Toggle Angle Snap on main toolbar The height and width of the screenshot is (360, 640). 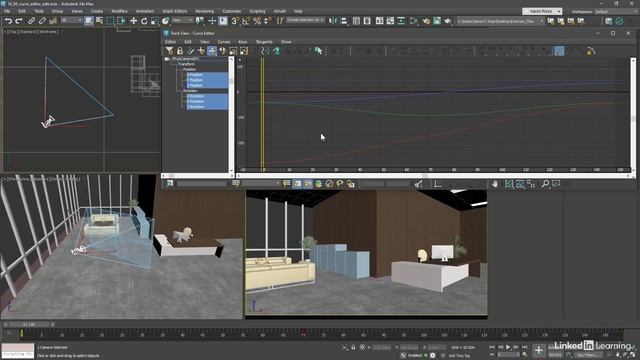[x=246, y=21]
